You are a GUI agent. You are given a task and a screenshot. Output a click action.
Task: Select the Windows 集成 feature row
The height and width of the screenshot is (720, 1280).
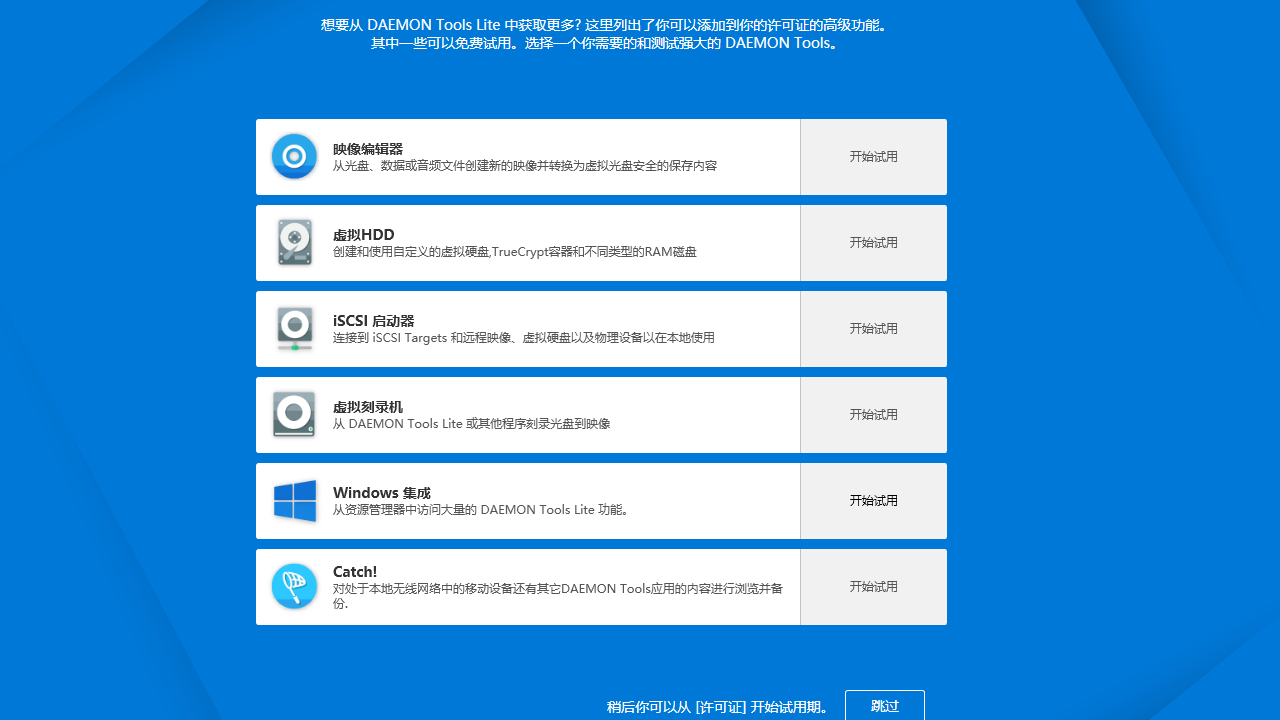coord(528,500)
